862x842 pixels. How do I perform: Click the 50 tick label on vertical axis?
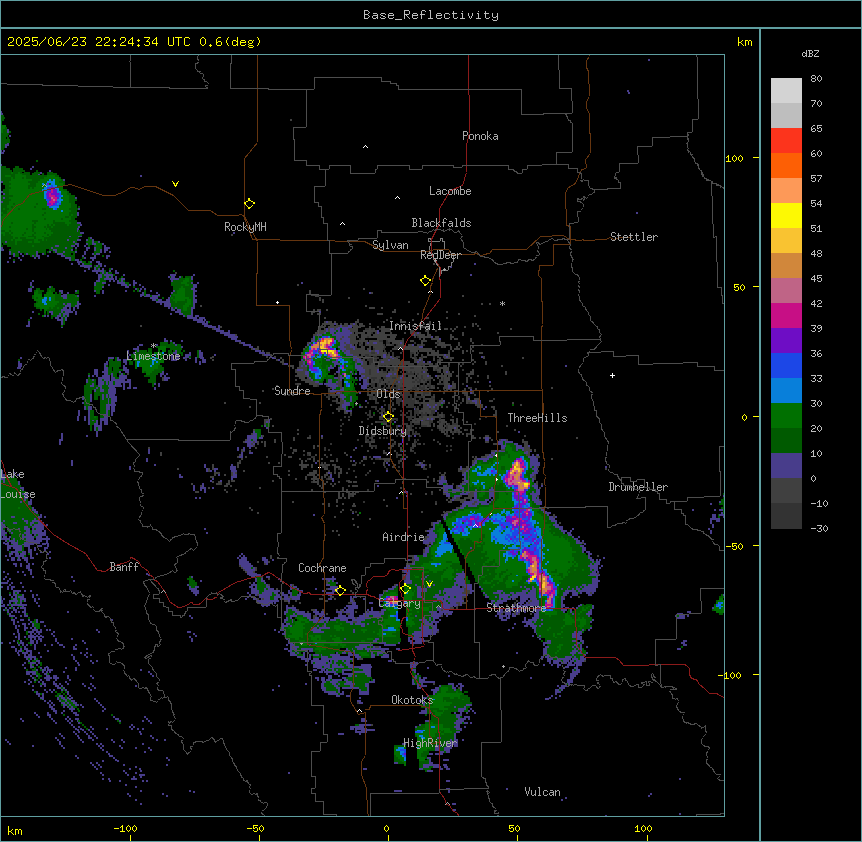739,287
